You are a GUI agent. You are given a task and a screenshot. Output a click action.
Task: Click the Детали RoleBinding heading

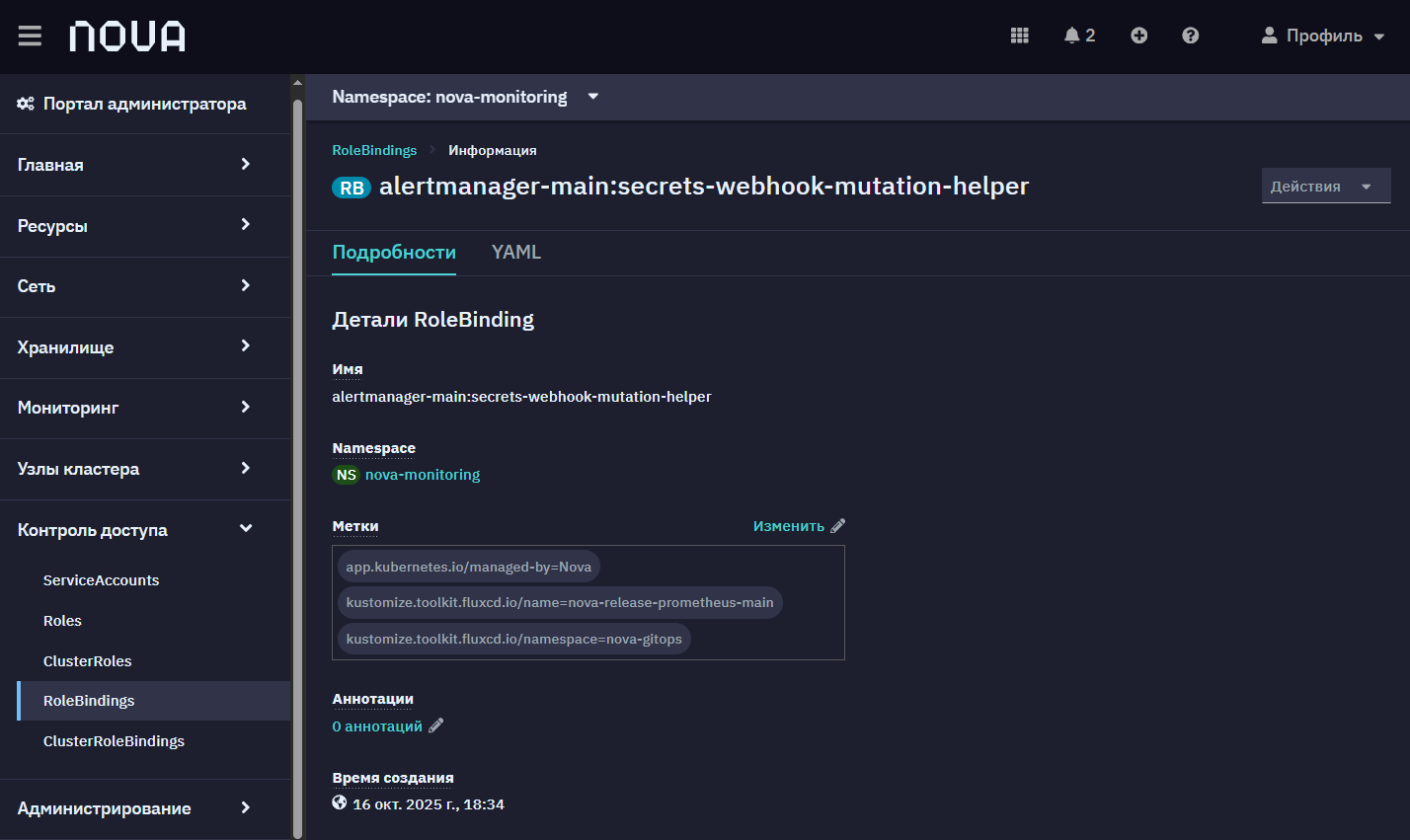433,320
